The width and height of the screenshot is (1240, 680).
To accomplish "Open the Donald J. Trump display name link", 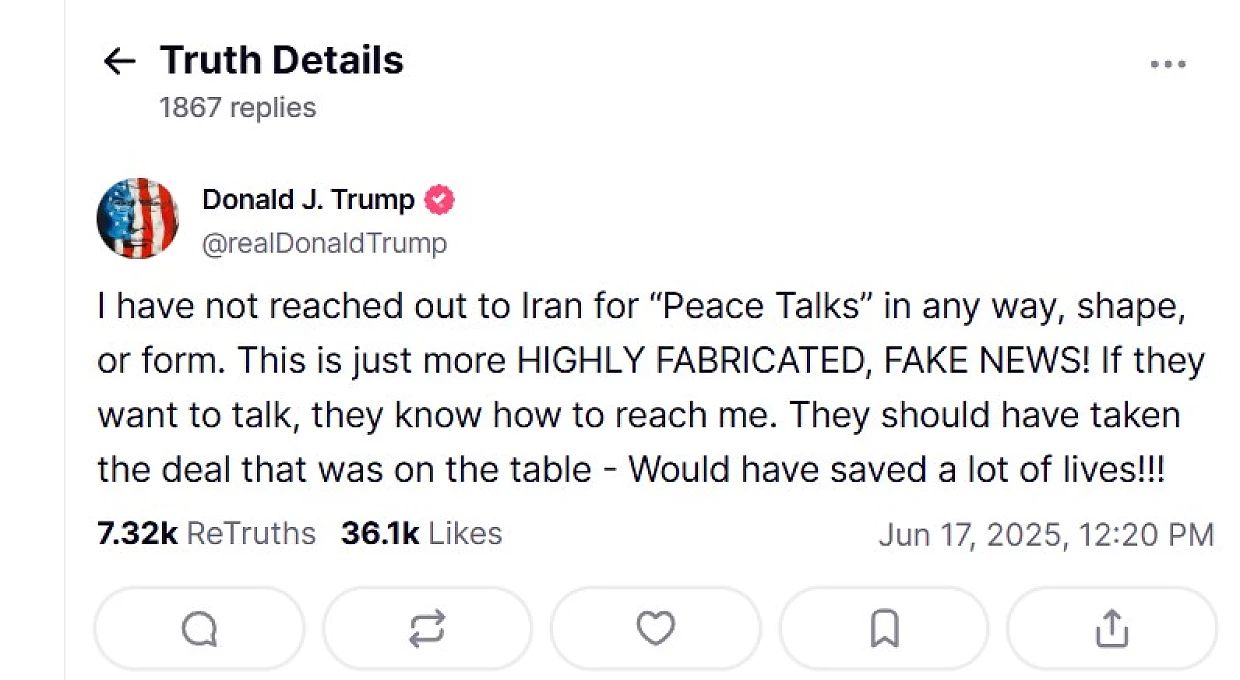I will tap(308, 200).
